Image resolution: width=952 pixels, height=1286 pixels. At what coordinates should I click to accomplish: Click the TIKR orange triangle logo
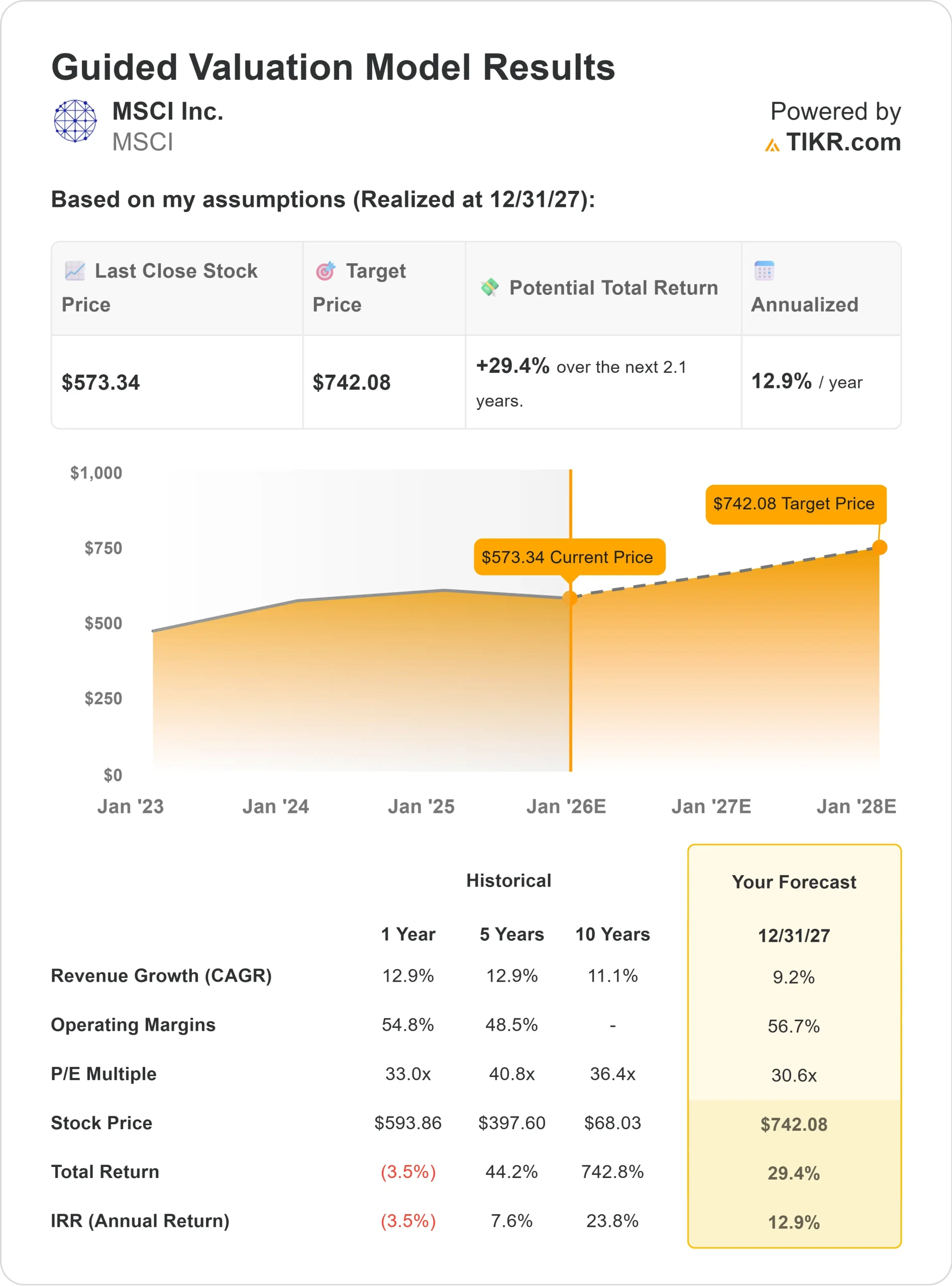pyautogui.click(x=772, y=145)
